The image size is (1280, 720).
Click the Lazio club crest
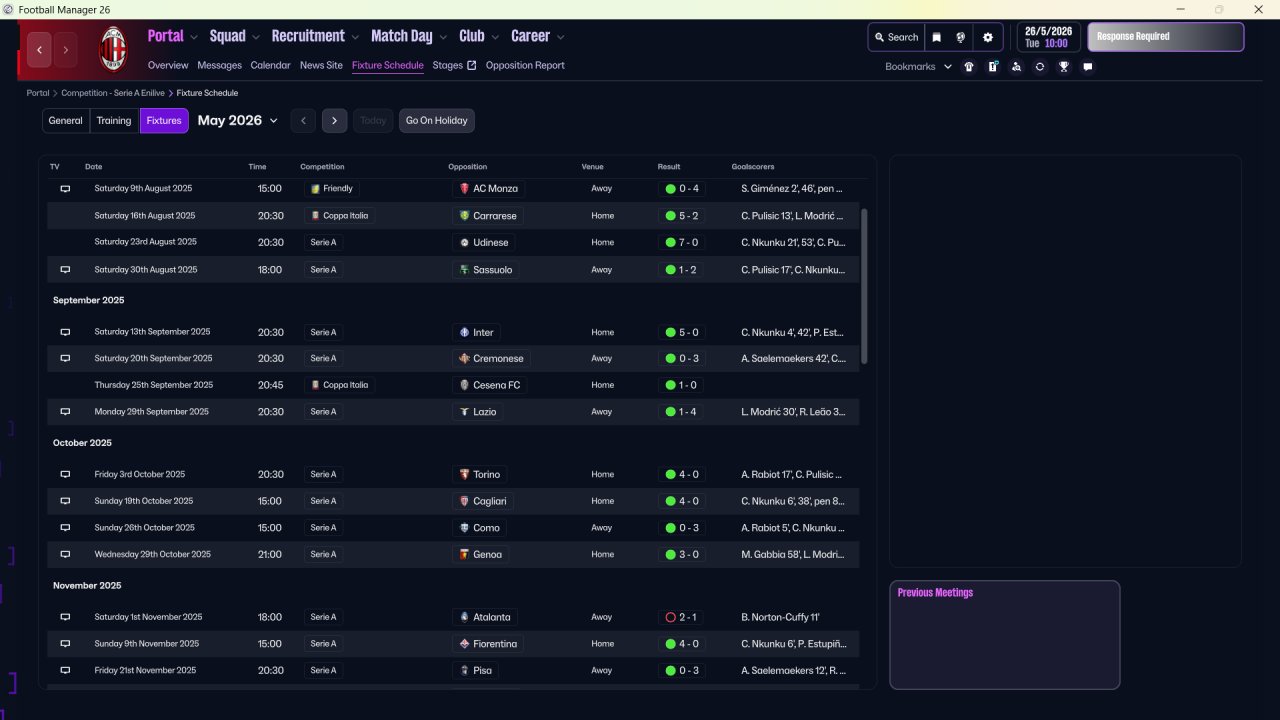[464, 412]
